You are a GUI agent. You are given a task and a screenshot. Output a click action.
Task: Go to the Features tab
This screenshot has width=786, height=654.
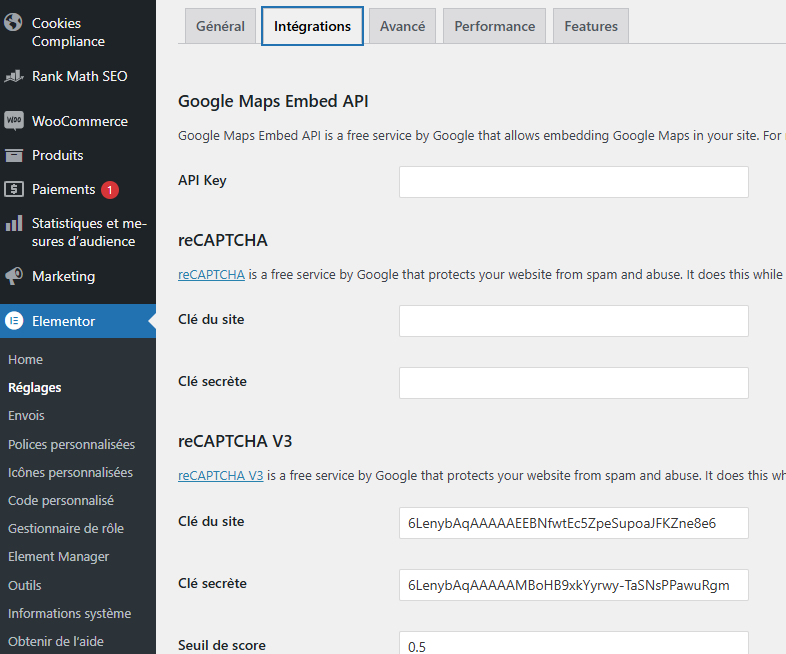click(590, 26)
